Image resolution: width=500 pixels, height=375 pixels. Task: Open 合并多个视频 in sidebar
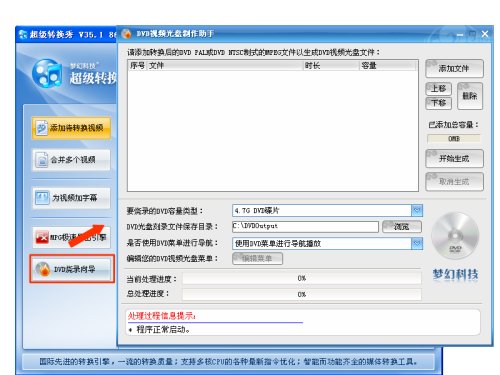tap(71, 160)
